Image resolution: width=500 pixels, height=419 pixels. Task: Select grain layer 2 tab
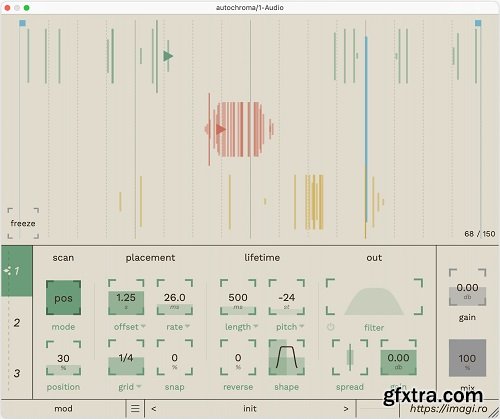(x=17, y=323)
